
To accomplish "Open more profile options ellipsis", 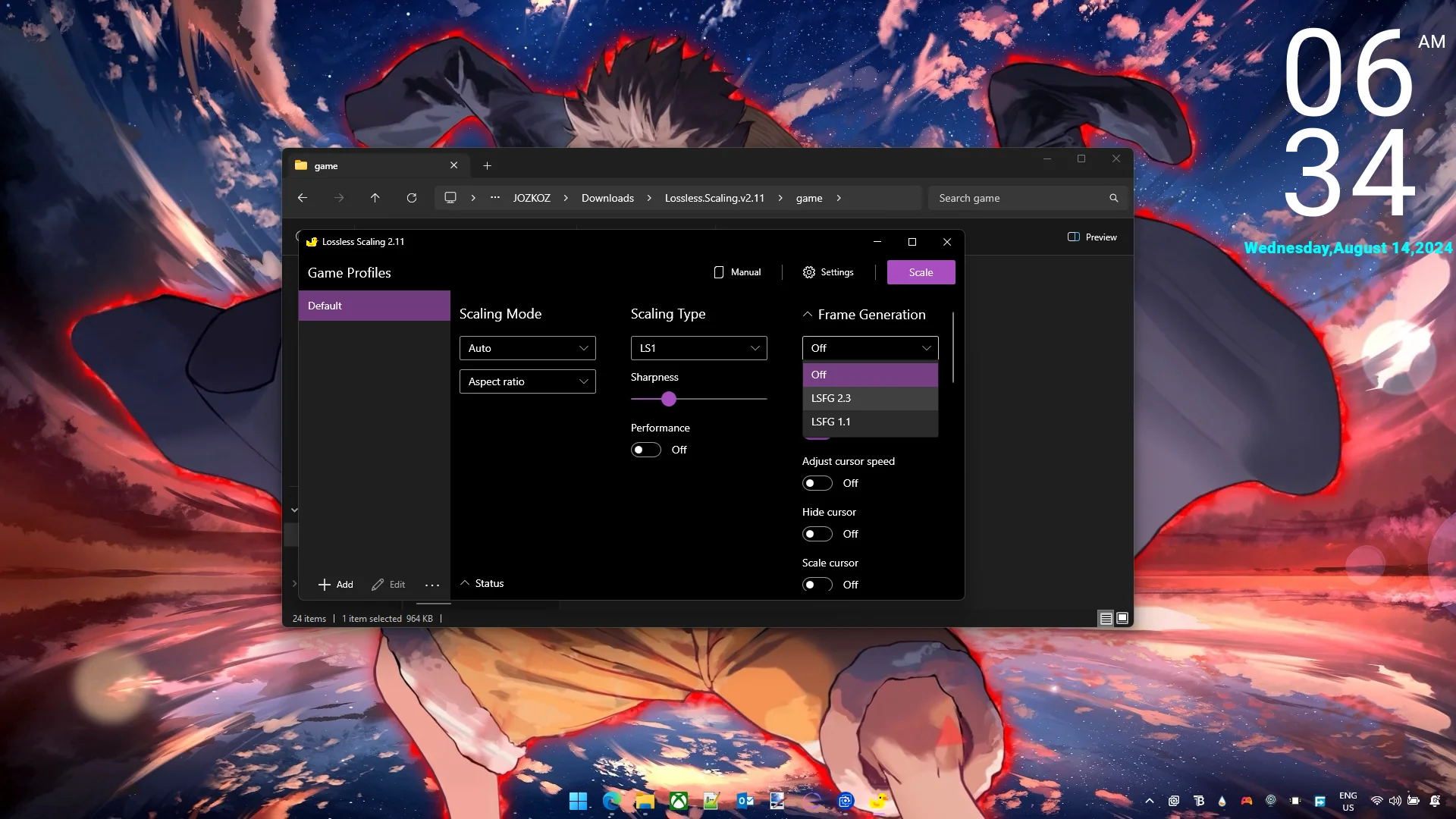I will (x=432, y=585).
